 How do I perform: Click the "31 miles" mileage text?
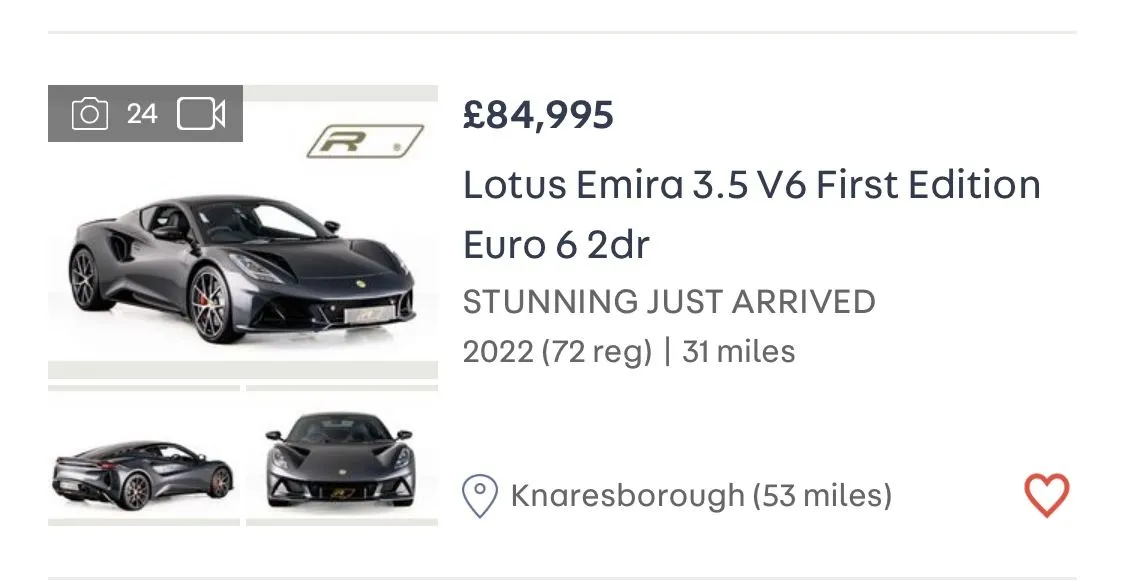pos(738,352)
